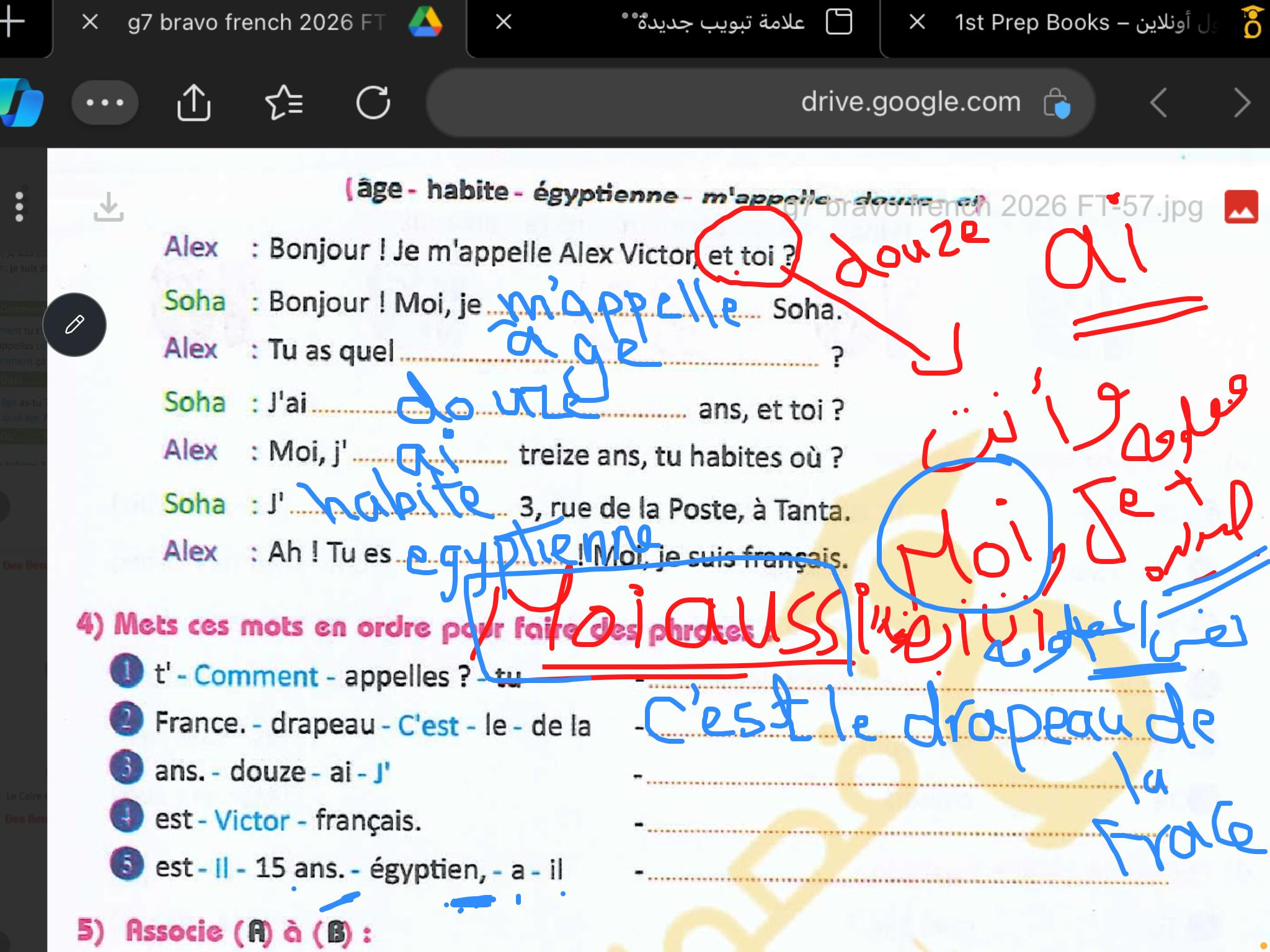Click the download arrow icon

coord(109,206)
